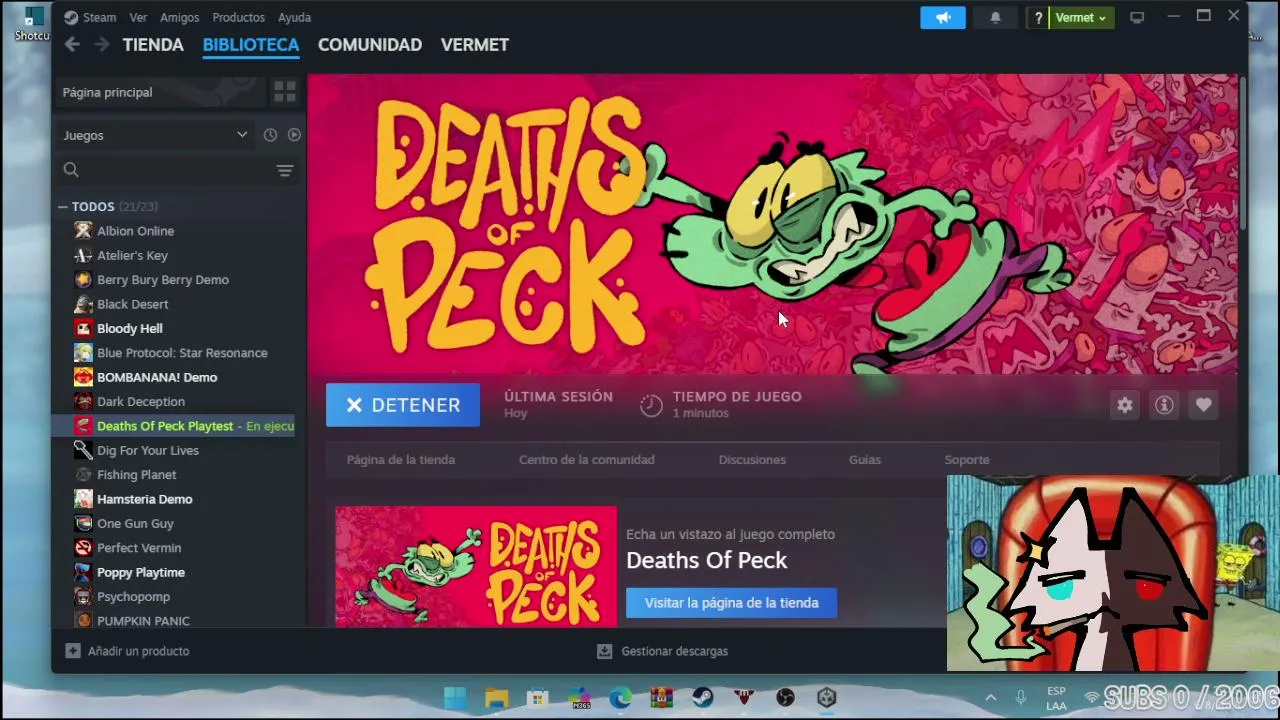The width and height of the screenshot is (1280, 720).
Task: Show game information icon
Action: [x=1164, y=405]
